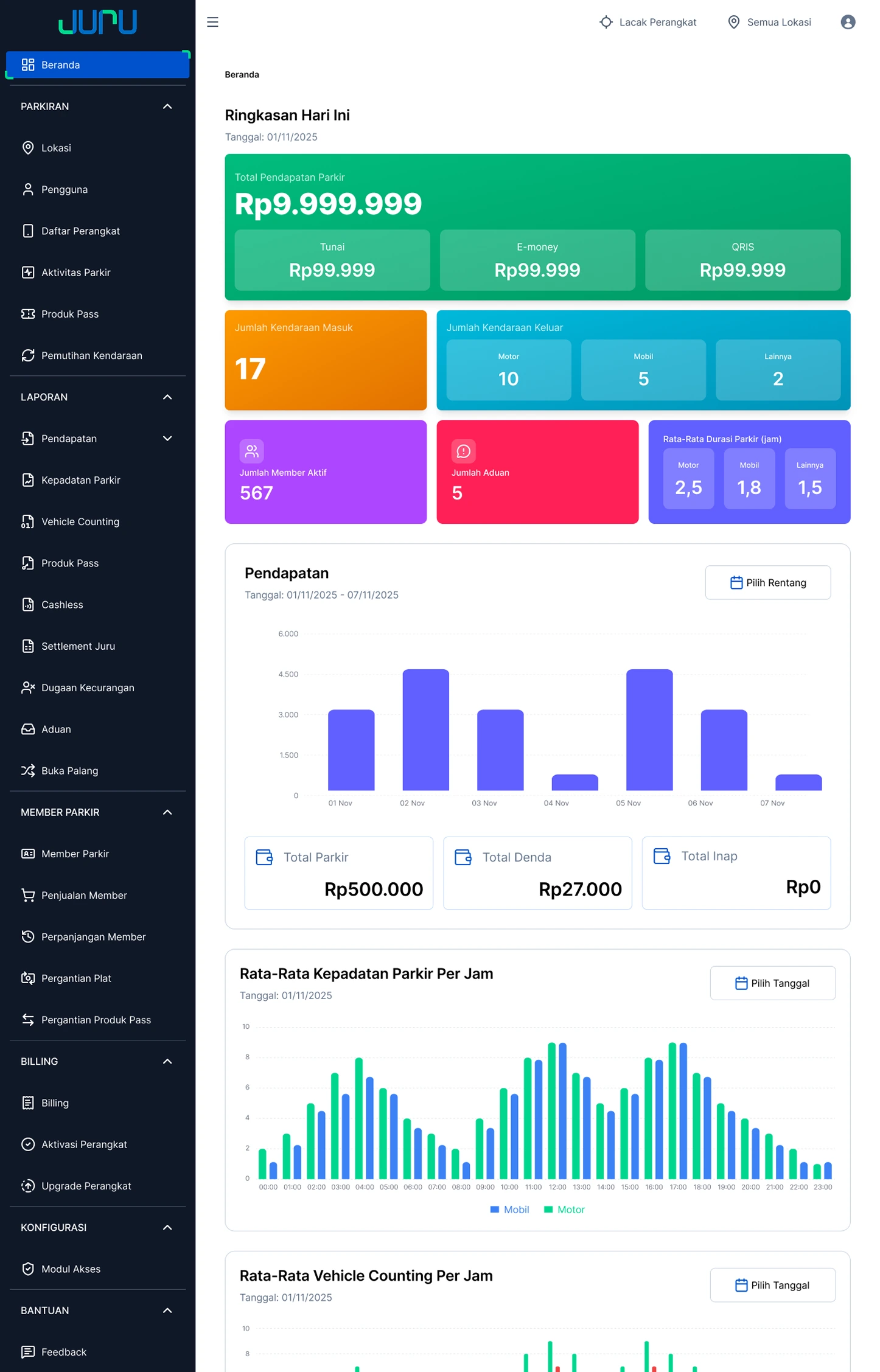The width and height of the screenshot is (880, 1372).
Task: Open Produk Pass under Parkiran
Action: click(x=97, y=314)
